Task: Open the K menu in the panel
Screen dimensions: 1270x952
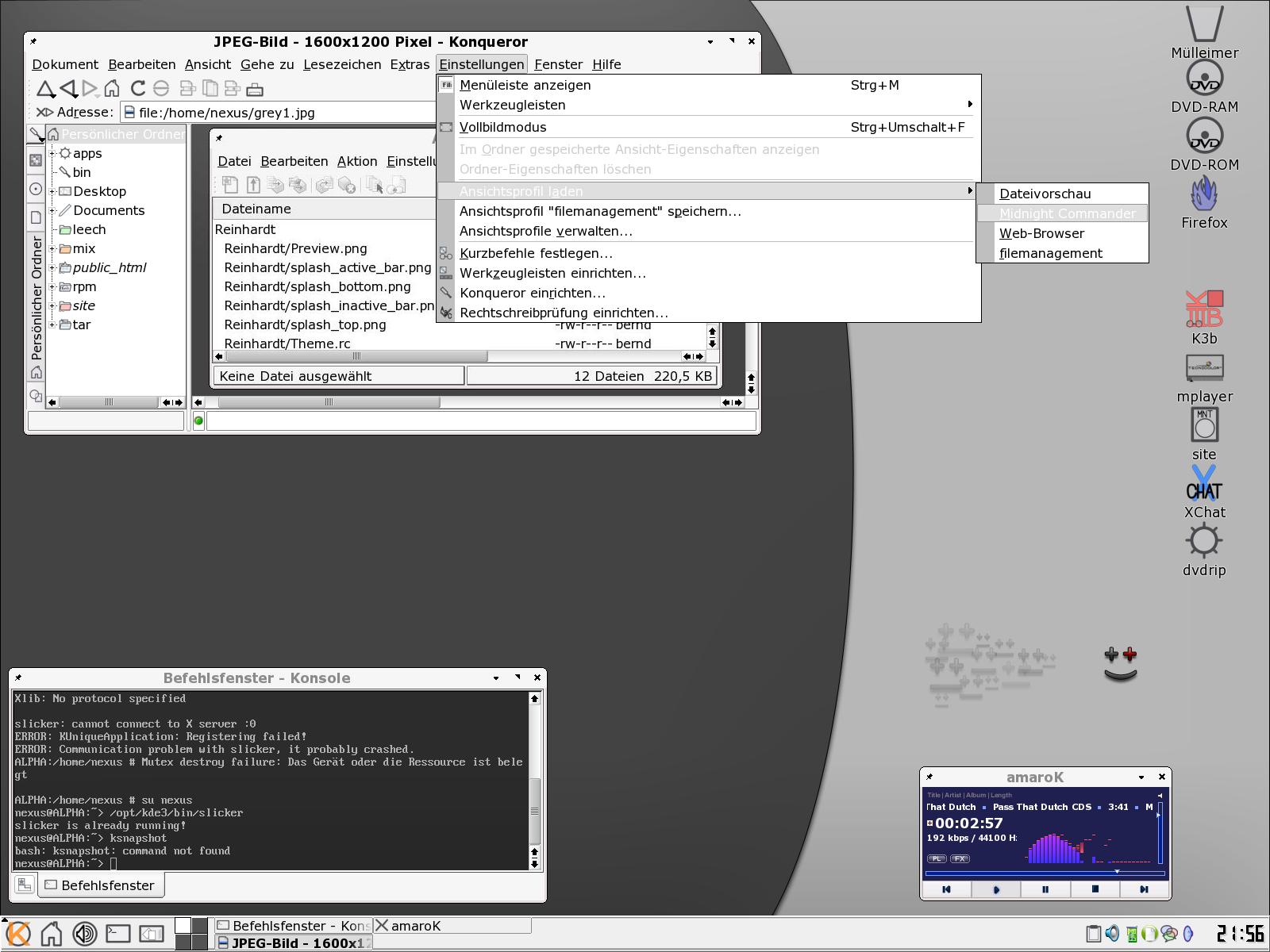Action: point(17,934)
